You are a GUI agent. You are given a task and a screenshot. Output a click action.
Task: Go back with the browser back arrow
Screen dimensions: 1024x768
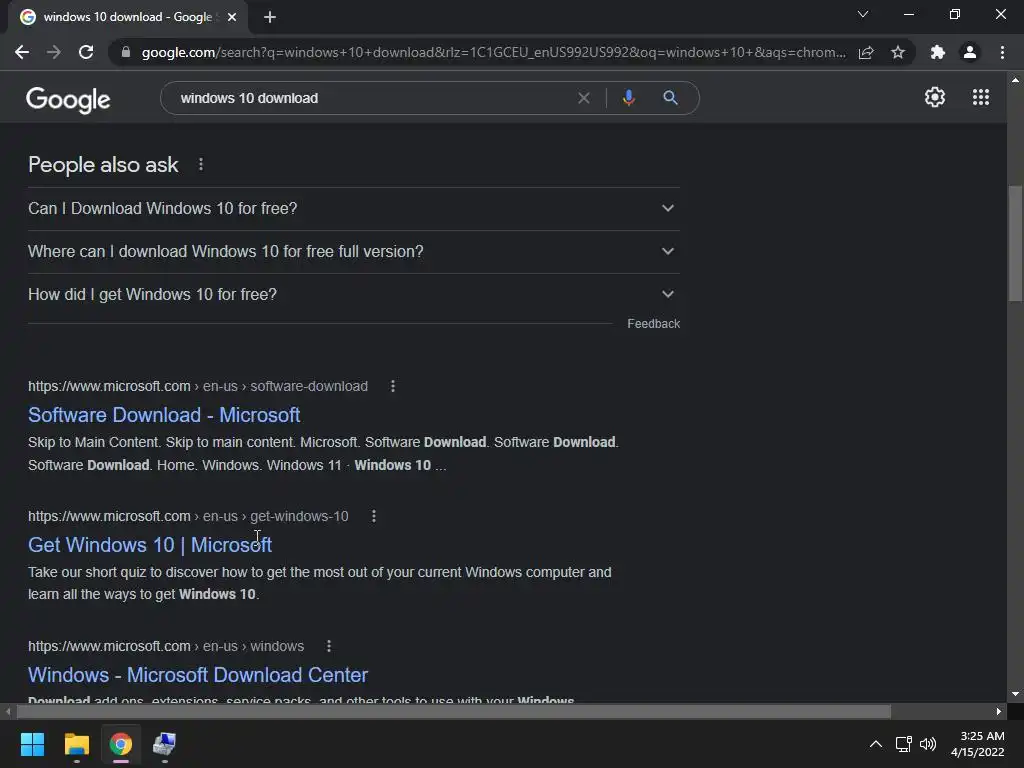[22, 52]
